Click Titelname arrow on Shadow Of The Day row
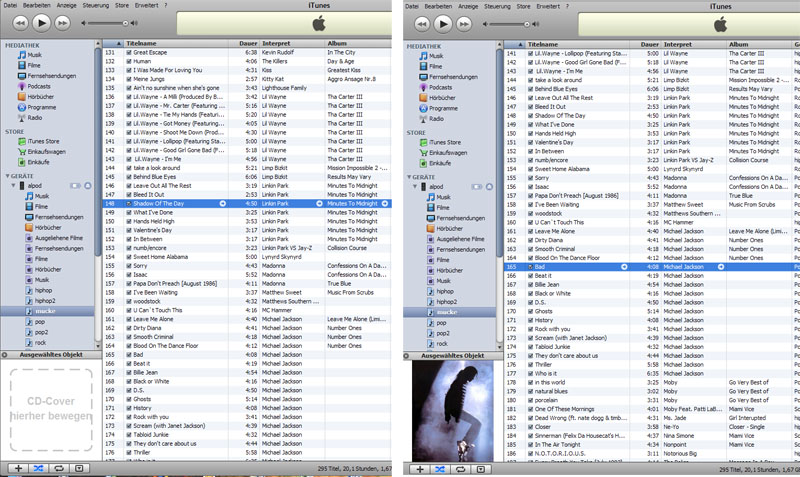The width and height of the screenshot is (800, 477). click(x=222, y=204)
